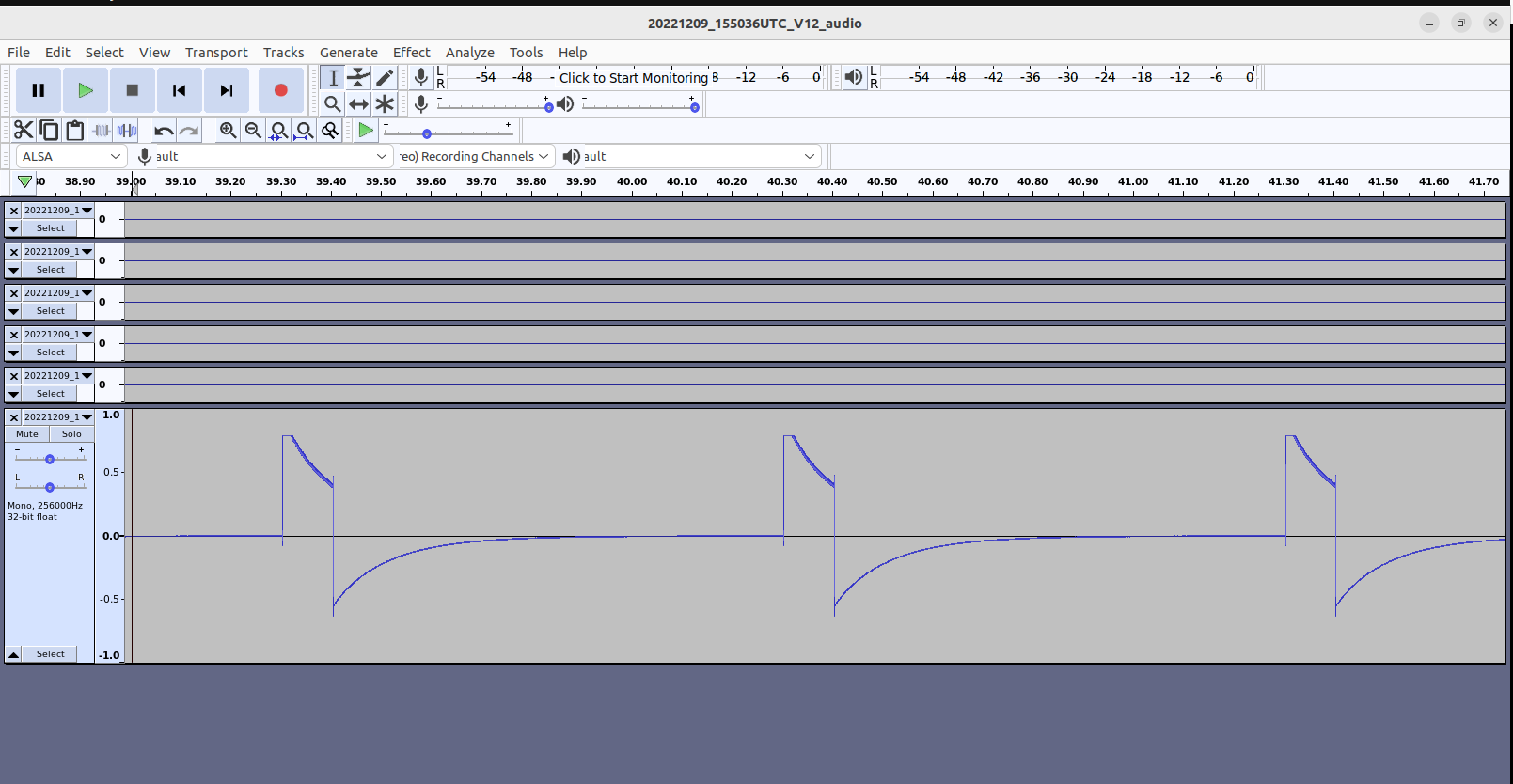Select the Time Shift tool
This screenshot has width=1513, height=784.
(358, 103)
